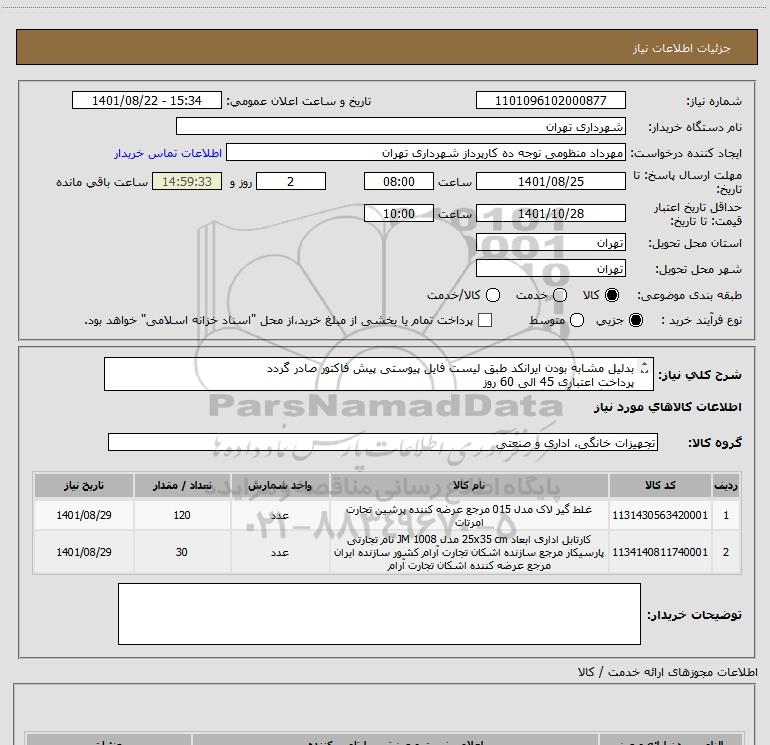
Task: Click delivery province field تهران
Action: (x=550, y=243)
